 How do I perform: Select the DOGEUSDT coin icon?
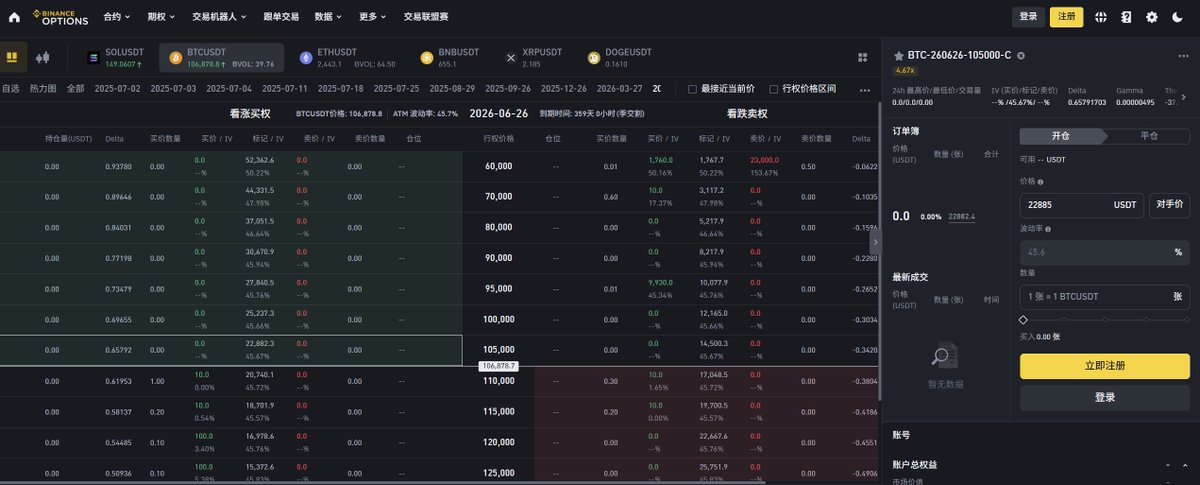point(594,58)
